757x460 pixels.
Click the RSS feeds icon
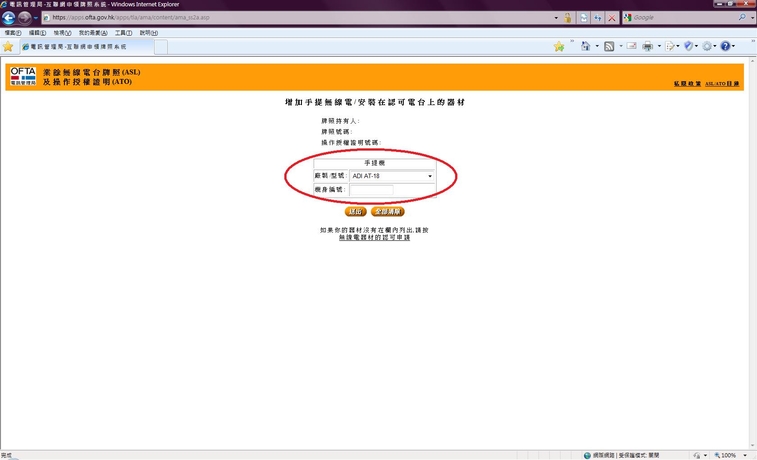pos(608,46)
